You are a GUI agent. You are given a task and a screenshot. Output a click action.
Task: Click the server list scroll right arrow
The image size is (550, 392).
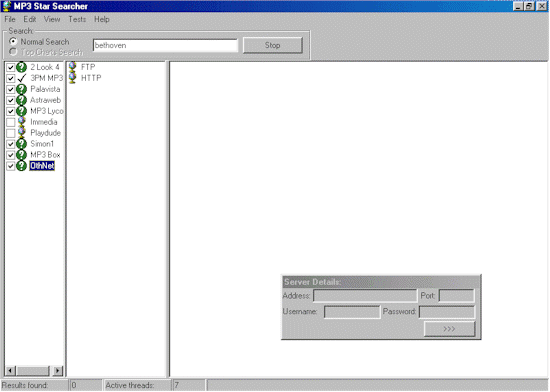58,370
